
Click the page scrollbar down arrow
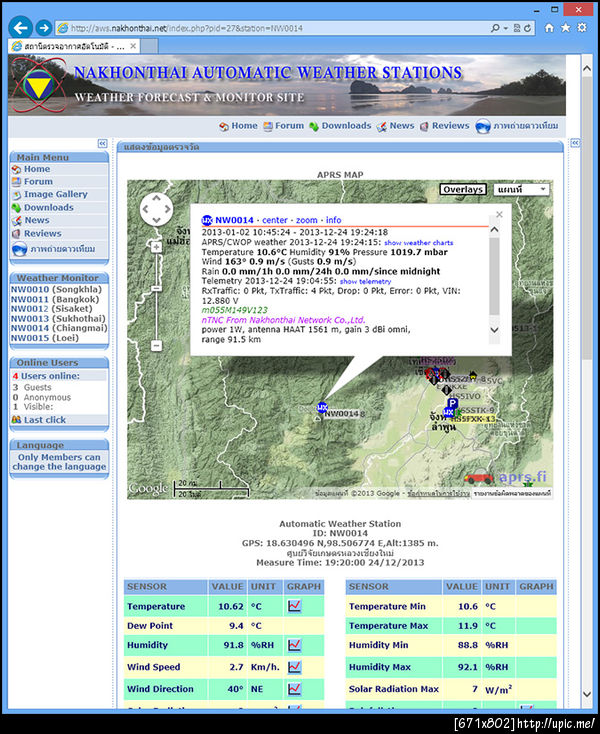587,695
